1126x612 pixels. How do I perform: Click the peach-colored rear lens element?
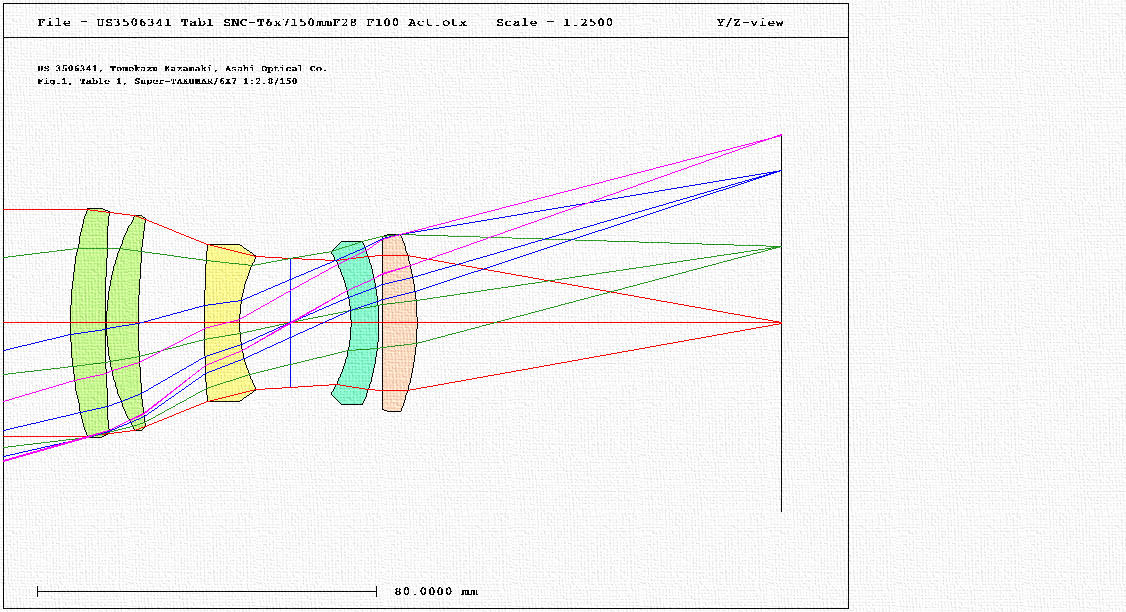click(399, 323)
